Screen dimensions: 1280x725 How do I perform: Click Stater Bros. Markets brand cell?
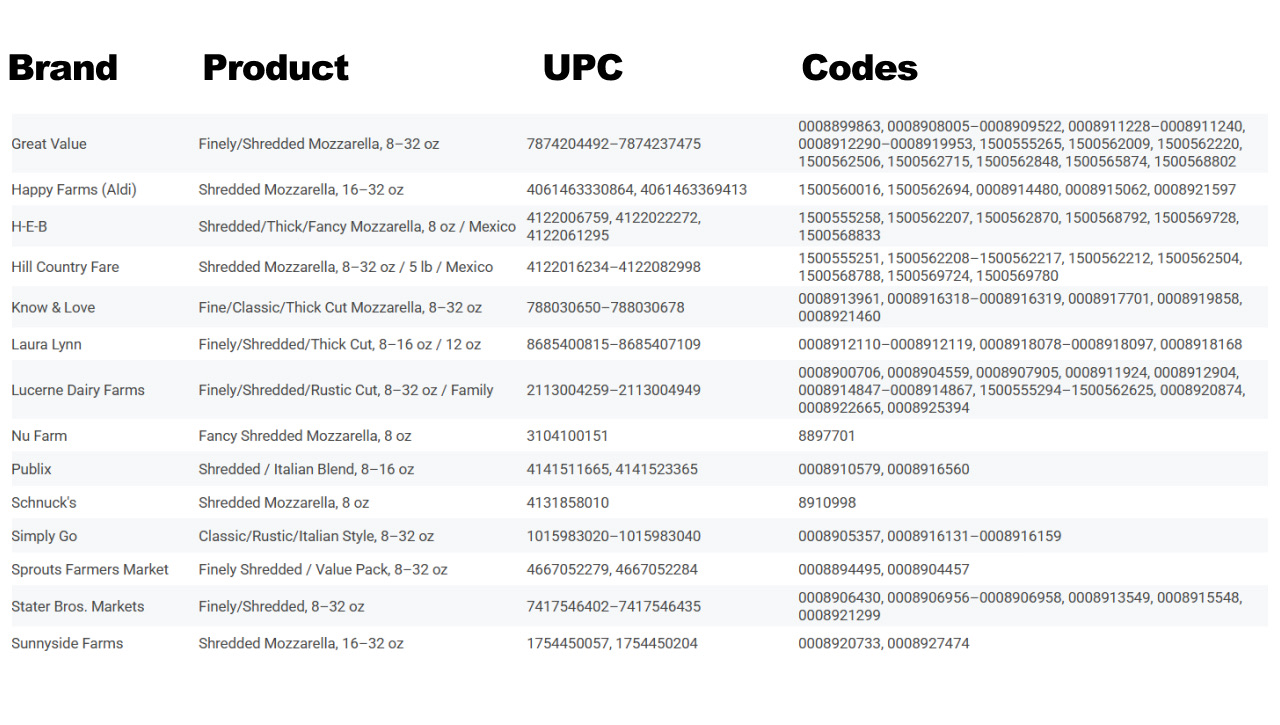78,607
